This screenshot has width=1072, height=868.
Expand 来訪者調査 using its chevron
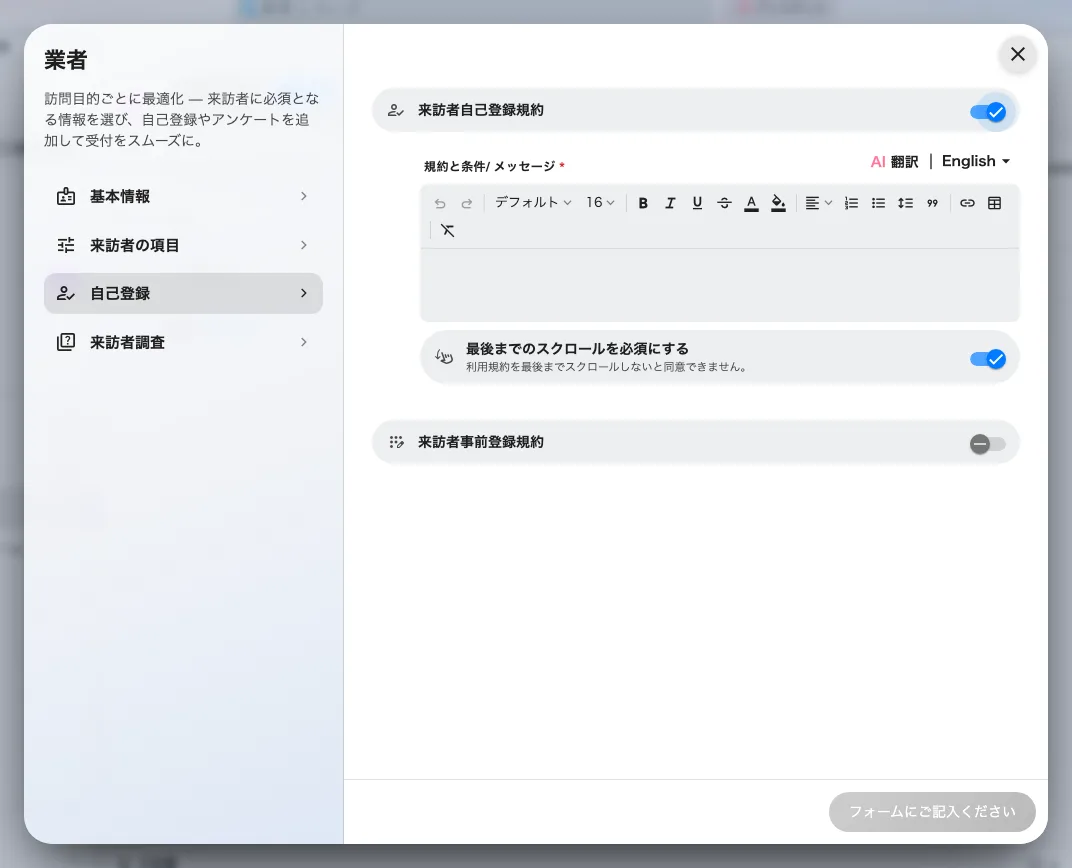click(x=304, y=342)
